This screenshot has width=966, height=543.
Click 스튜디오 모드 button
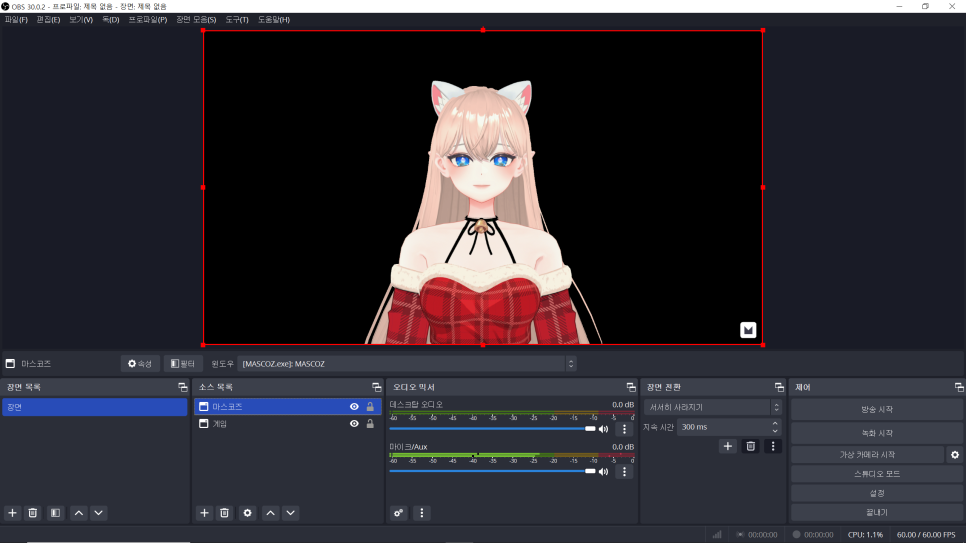click(877, 474)
